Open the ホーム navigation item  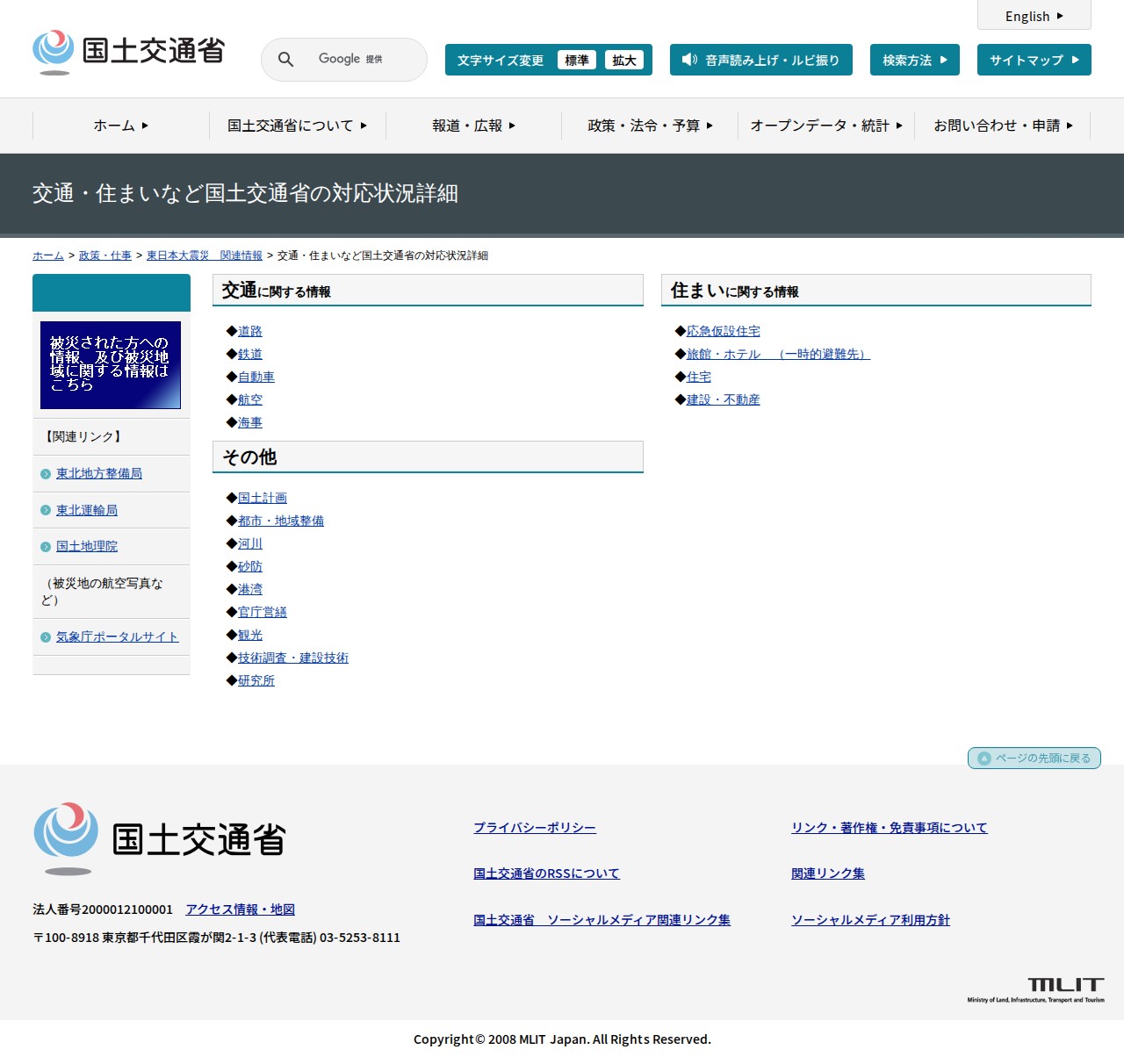[x=119, y=126]
